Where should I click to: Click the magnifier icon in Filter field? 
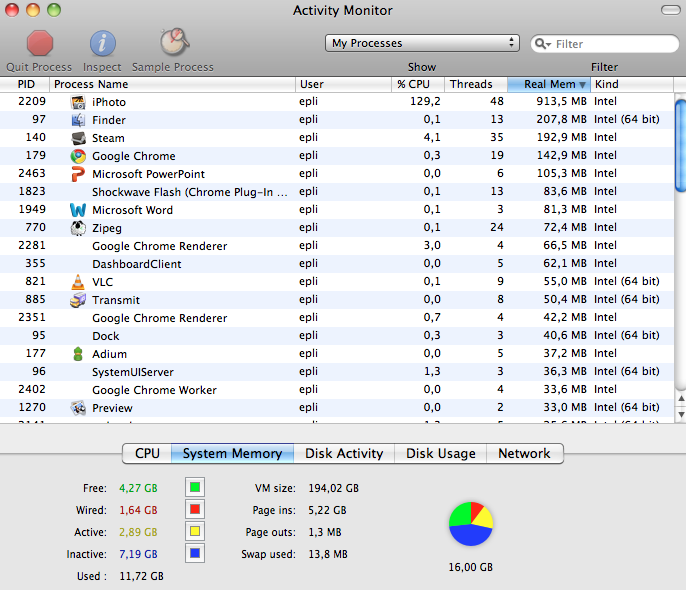point(542,44)
